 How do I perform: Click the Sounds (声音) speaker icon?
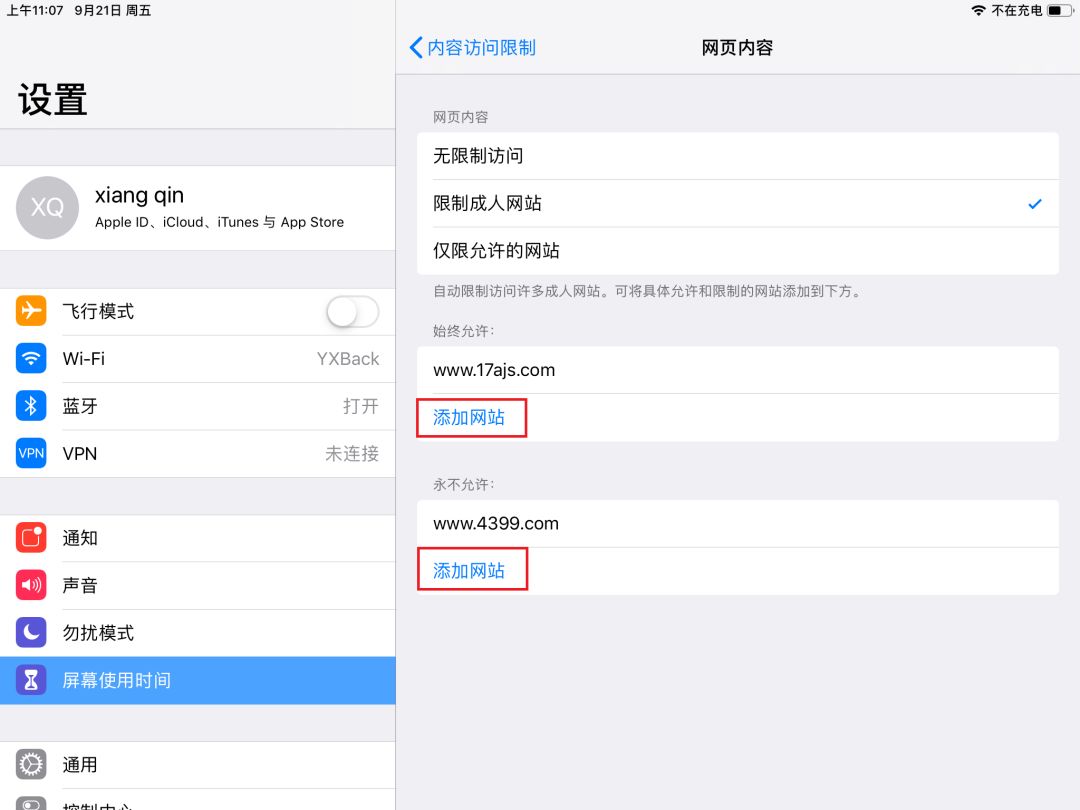click(31, 585)
